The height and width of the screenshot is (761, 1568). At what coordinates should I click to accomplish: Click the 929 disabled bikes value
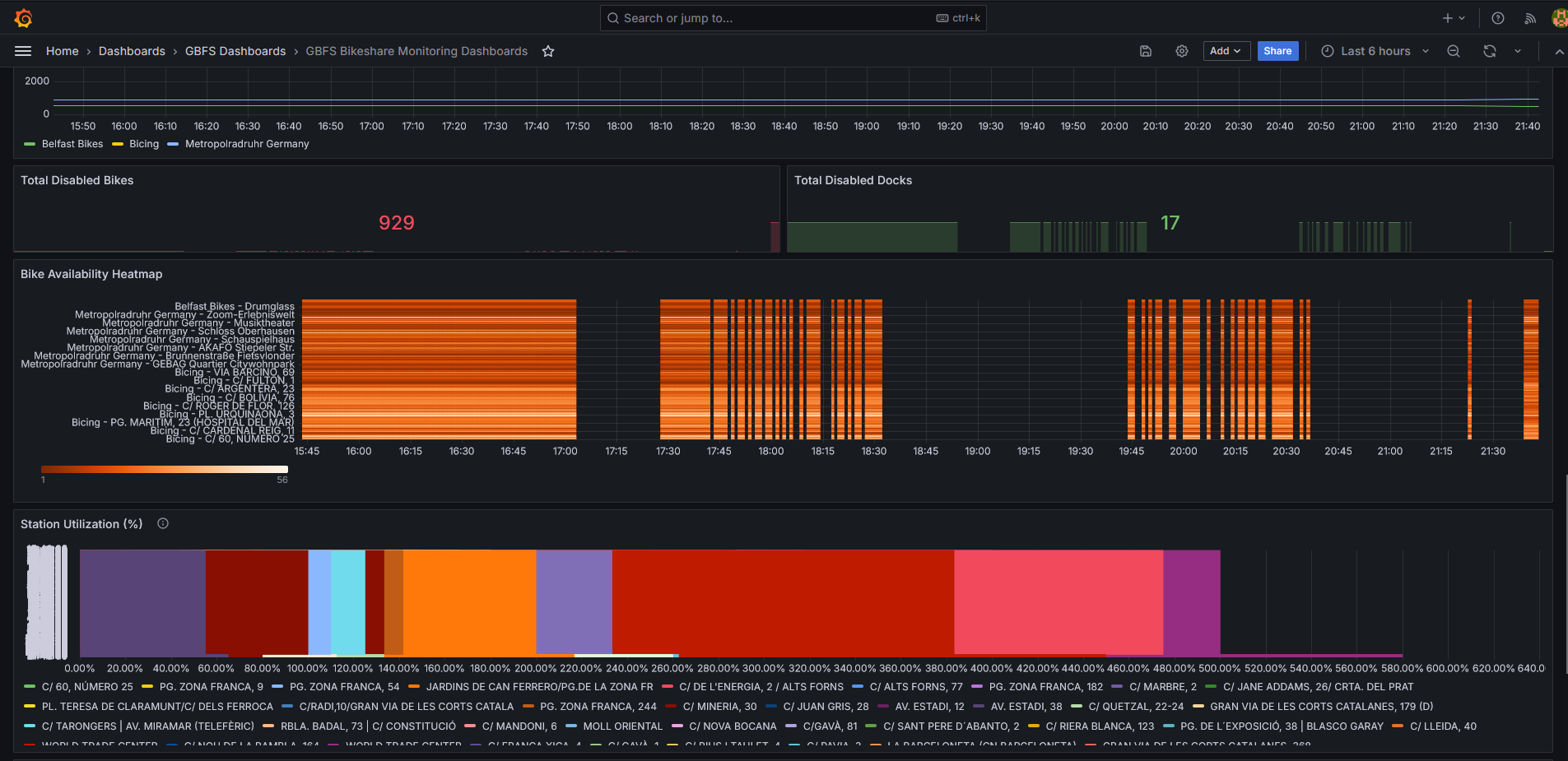pos(397,223)
